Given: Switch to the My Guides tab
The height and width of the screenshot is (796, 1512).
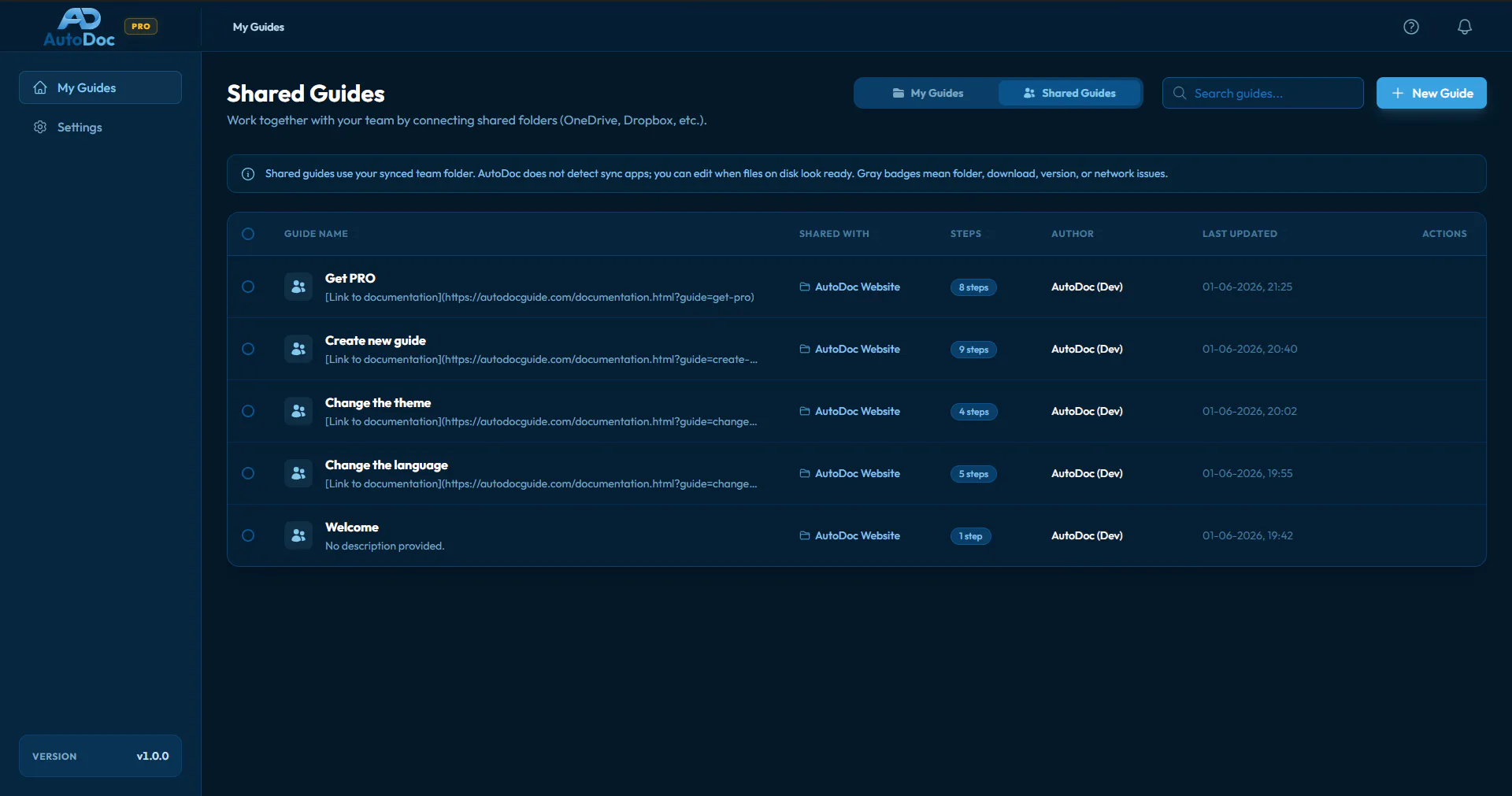Looking at the screenshot, I should [x=928, y=93].
